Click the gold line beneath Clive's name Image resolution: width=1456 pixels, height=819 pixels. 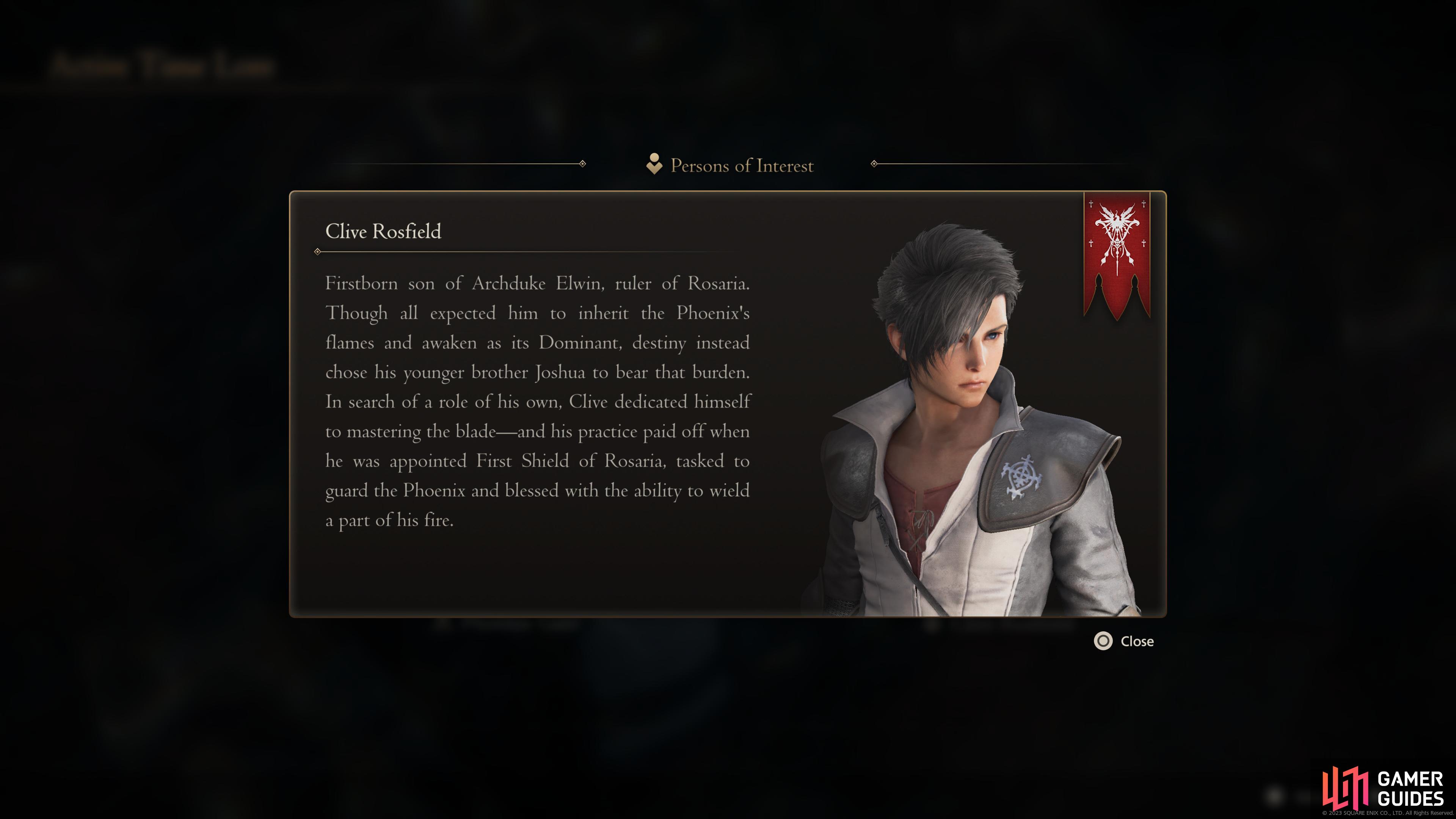(526, 251)
